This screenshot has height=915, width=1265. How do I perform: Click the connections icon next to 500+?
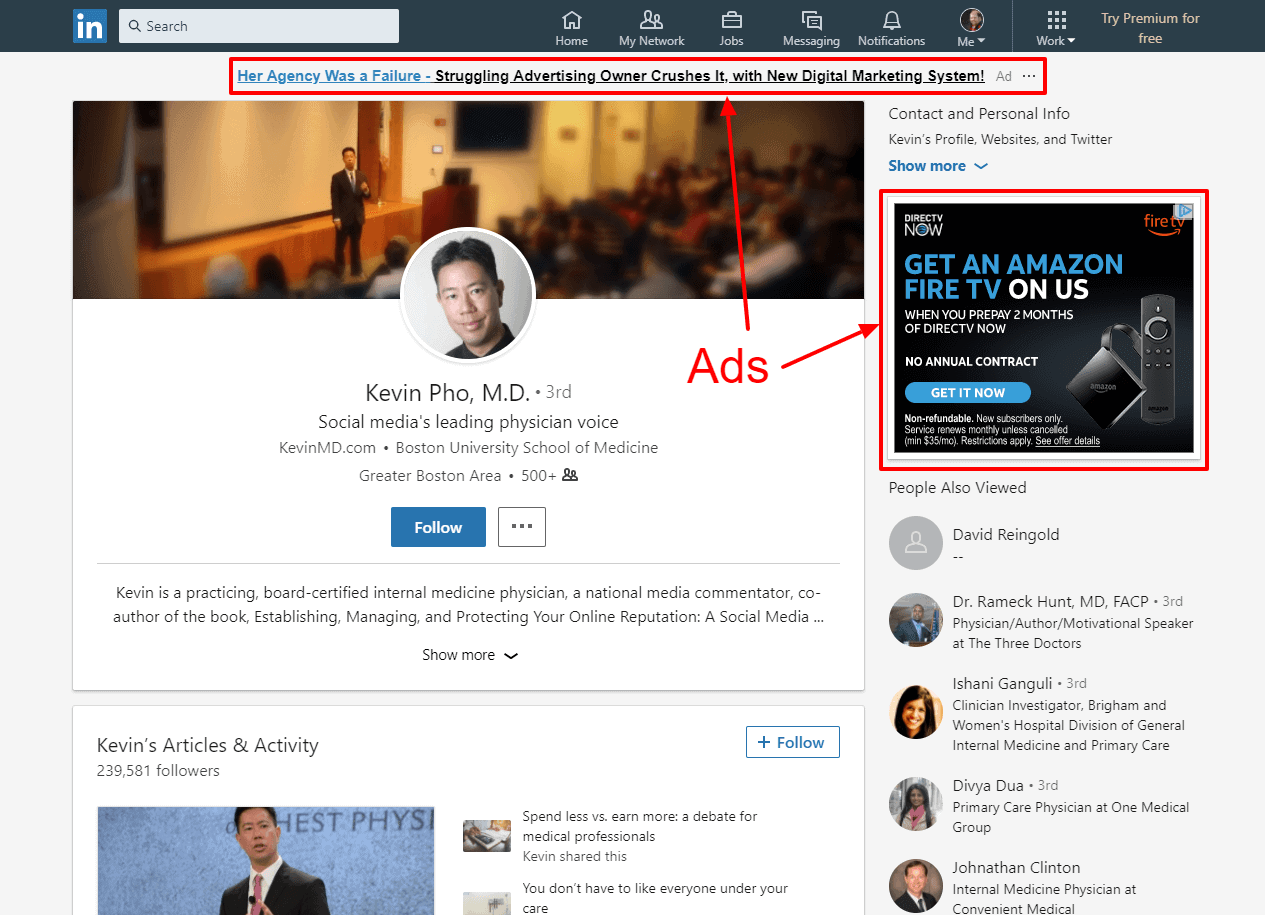pos(570,475)
